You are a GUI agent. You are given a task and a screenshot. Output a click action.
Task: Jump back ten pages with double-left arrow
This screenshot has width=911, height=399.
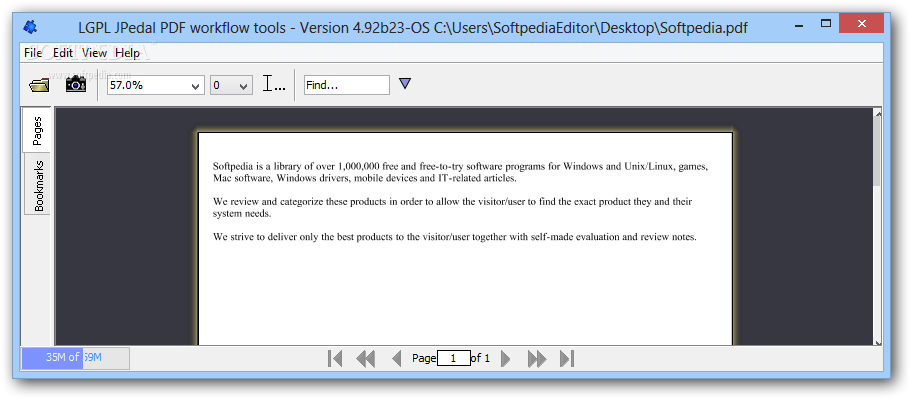(x=365, y=358)
